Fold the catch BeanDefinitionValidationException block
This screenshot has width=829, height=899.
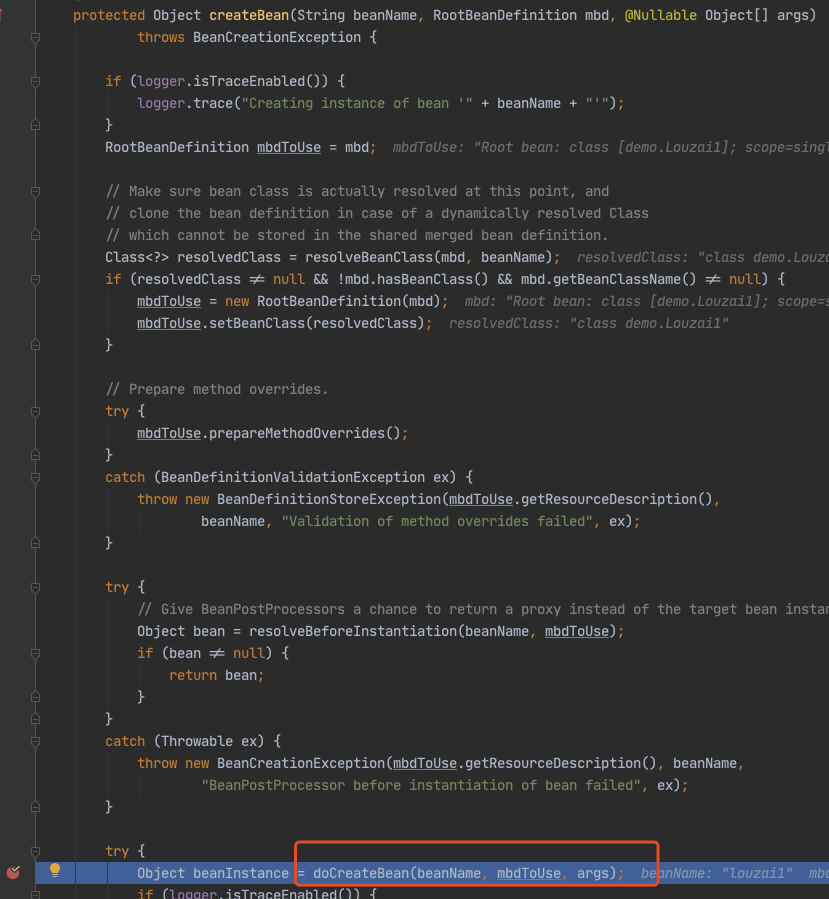36,478
